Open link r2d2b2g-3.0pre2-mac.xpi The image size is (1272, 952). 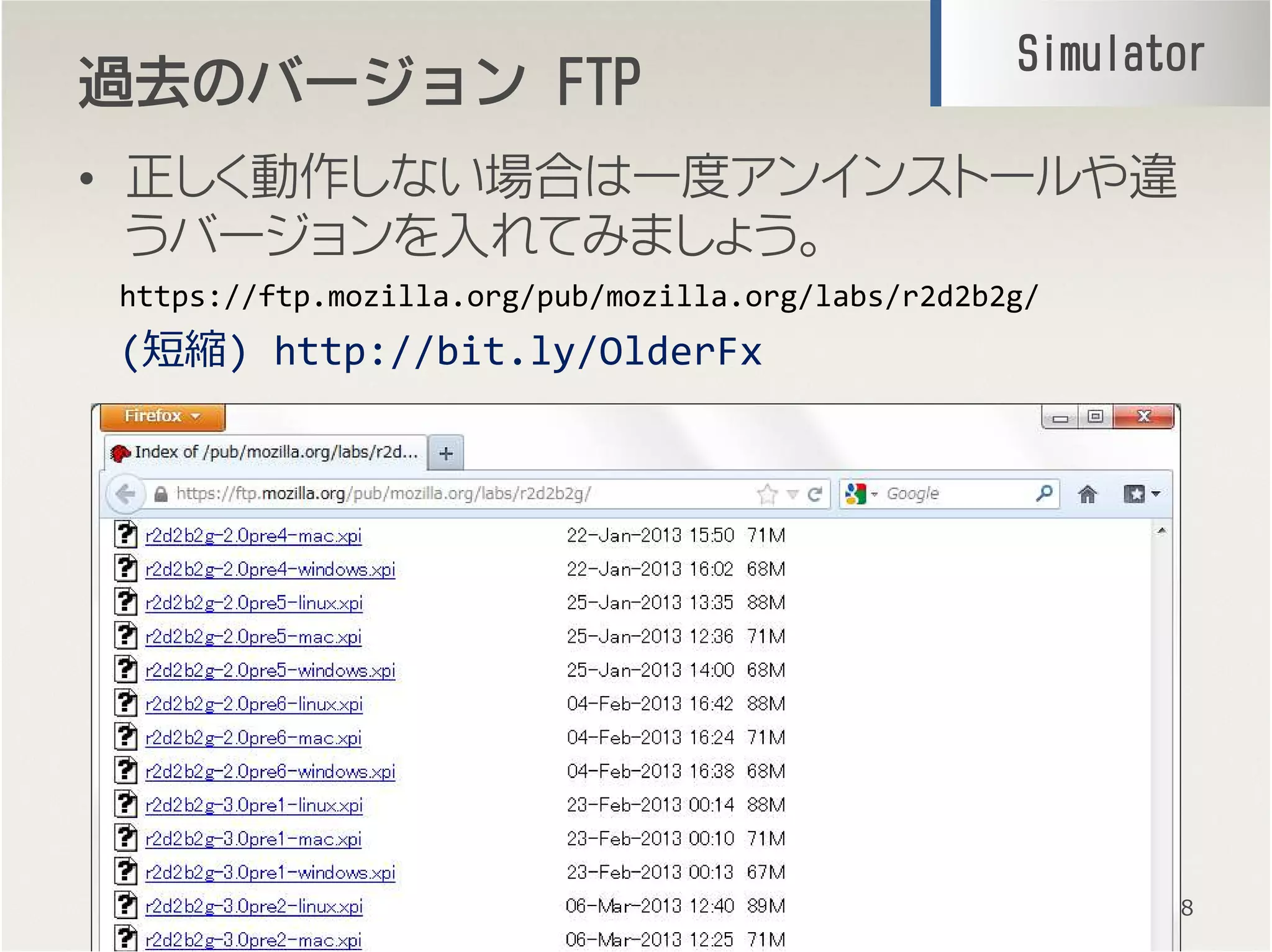point(253,940)
